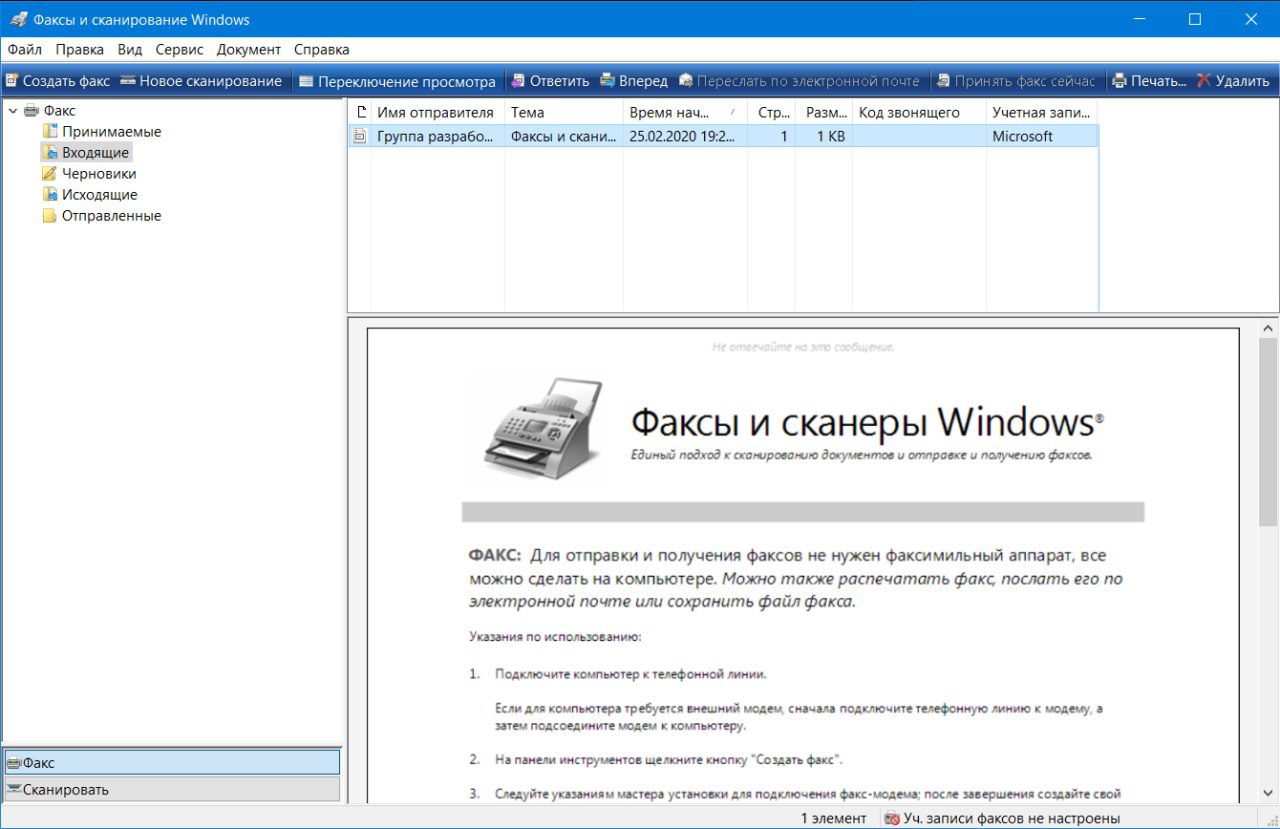Viewport: 1280px width, 829px height.
Task: Open the Справка menu
Action: click(x=322, y=49)
